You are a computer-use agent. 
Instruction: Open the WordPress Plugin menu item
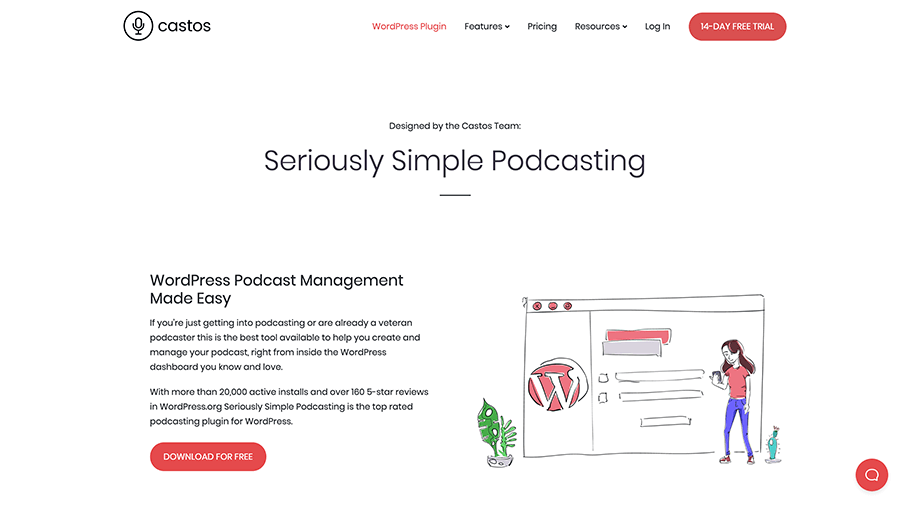point(409,26)
